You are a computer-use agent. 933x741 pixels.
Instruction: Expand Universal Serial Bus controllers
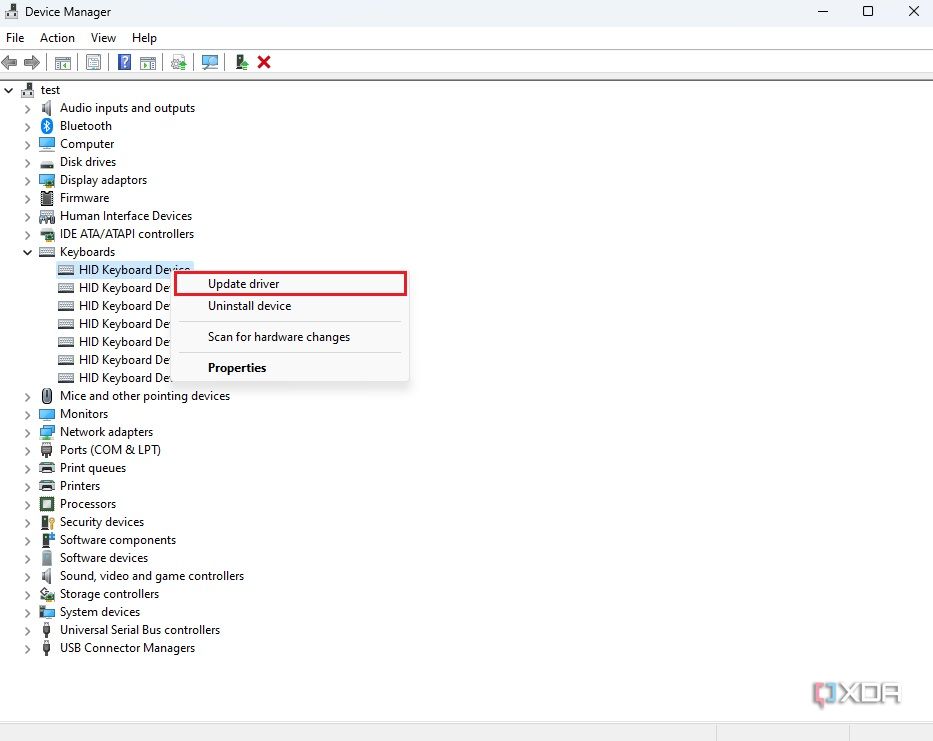[x=27, y=629]
